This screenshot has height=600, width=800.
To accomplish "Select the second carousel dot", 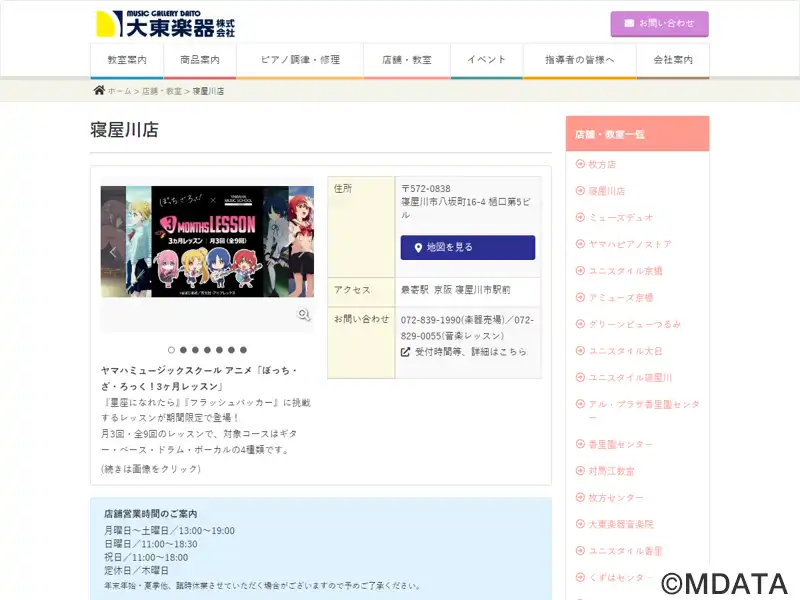I will tap(183, 350).
